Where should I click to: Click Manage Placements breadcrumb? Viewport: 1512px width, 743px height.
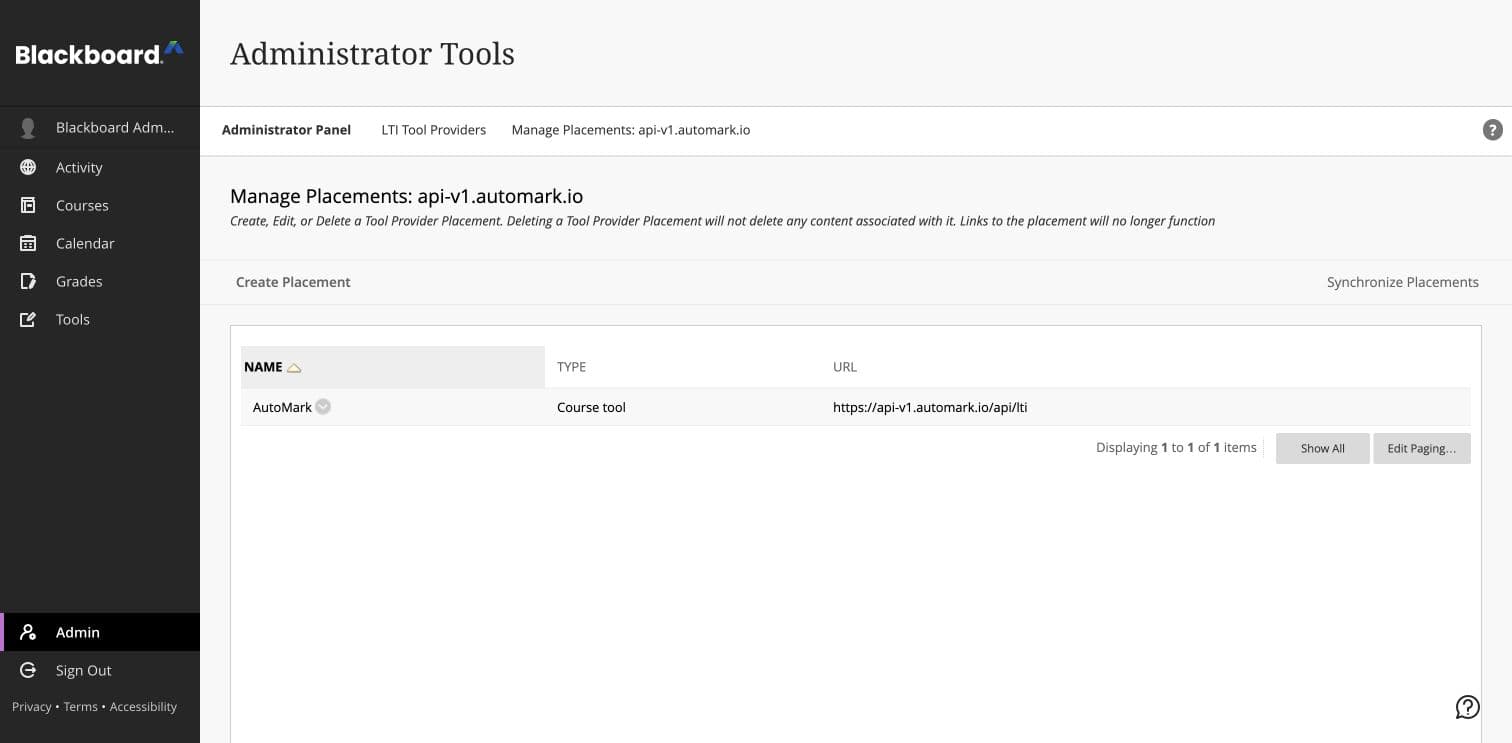(631, 130)
